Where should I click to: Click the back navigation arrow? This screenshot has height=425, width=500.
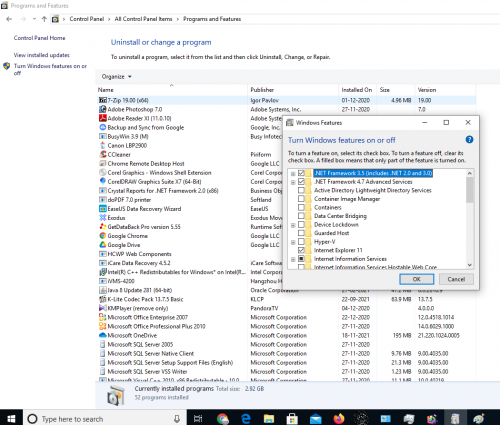[9, 19]
